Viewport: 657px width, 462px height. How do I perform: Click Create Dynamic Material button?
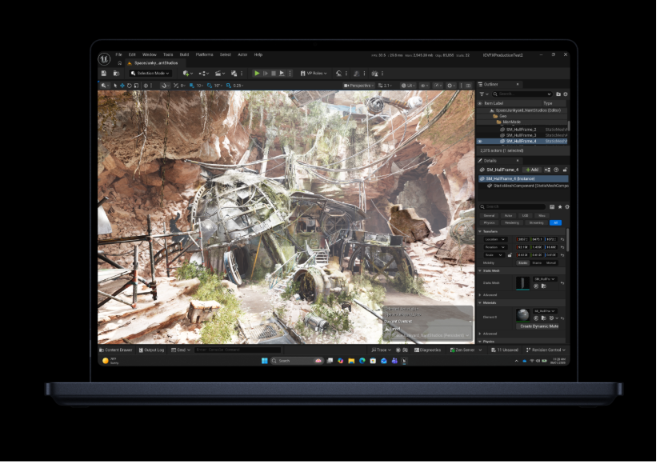(539, 326)
